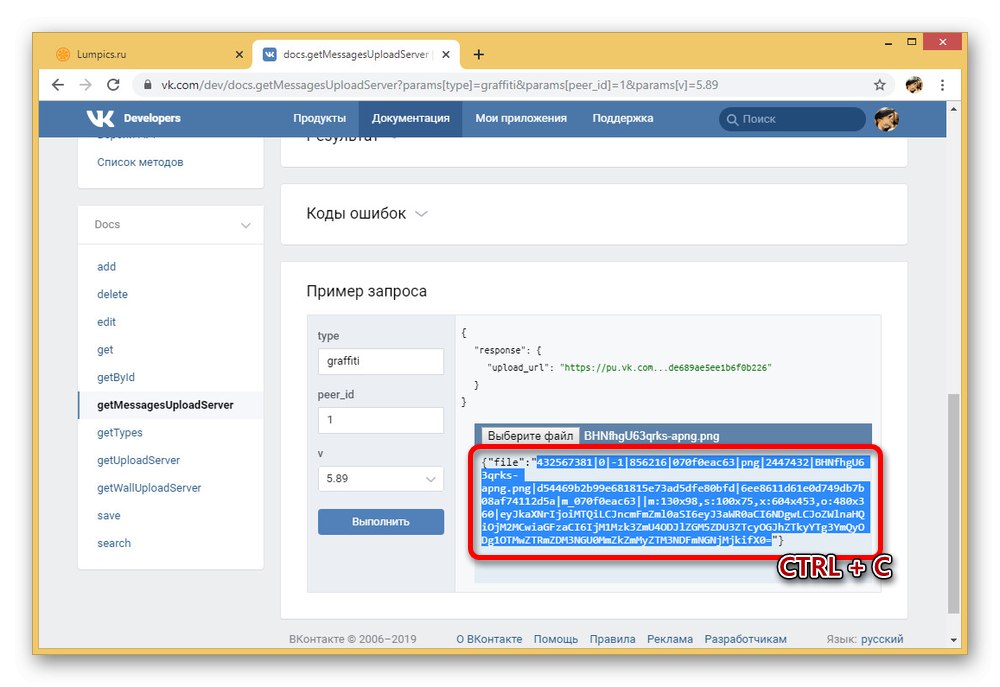Click the type field with graffiti
Screen dimensions: 1000x687
click(x=381, y=361)
